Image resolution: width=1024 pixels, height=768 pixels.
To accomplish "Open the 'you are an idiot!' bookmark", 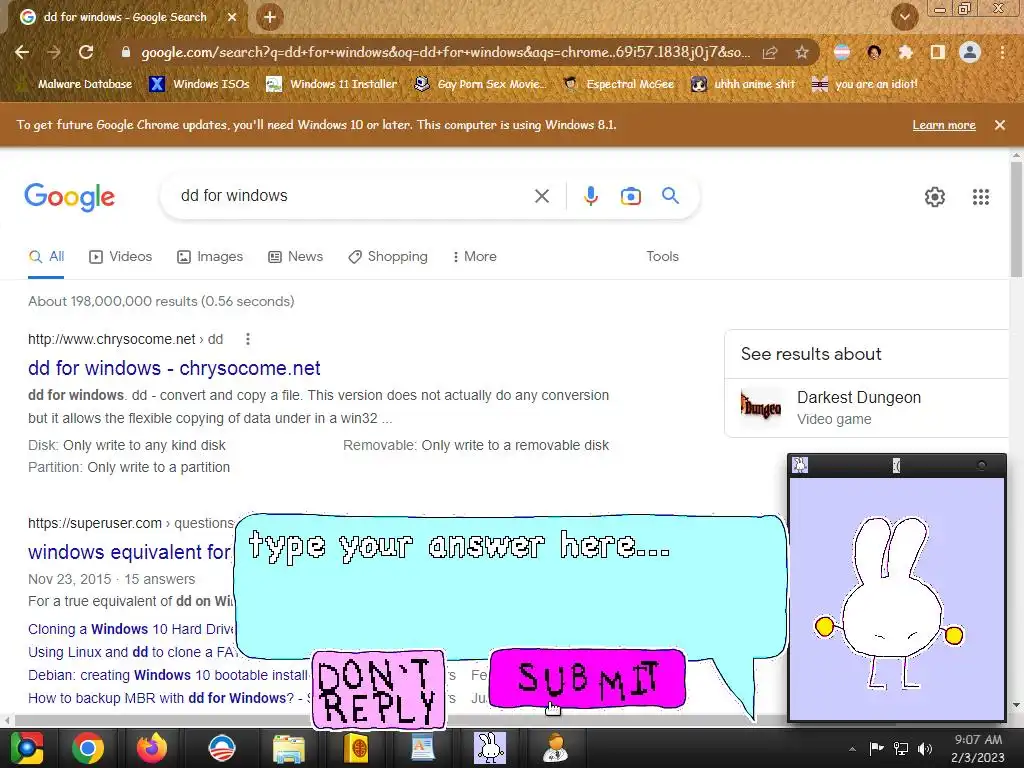I will point(865,84).
